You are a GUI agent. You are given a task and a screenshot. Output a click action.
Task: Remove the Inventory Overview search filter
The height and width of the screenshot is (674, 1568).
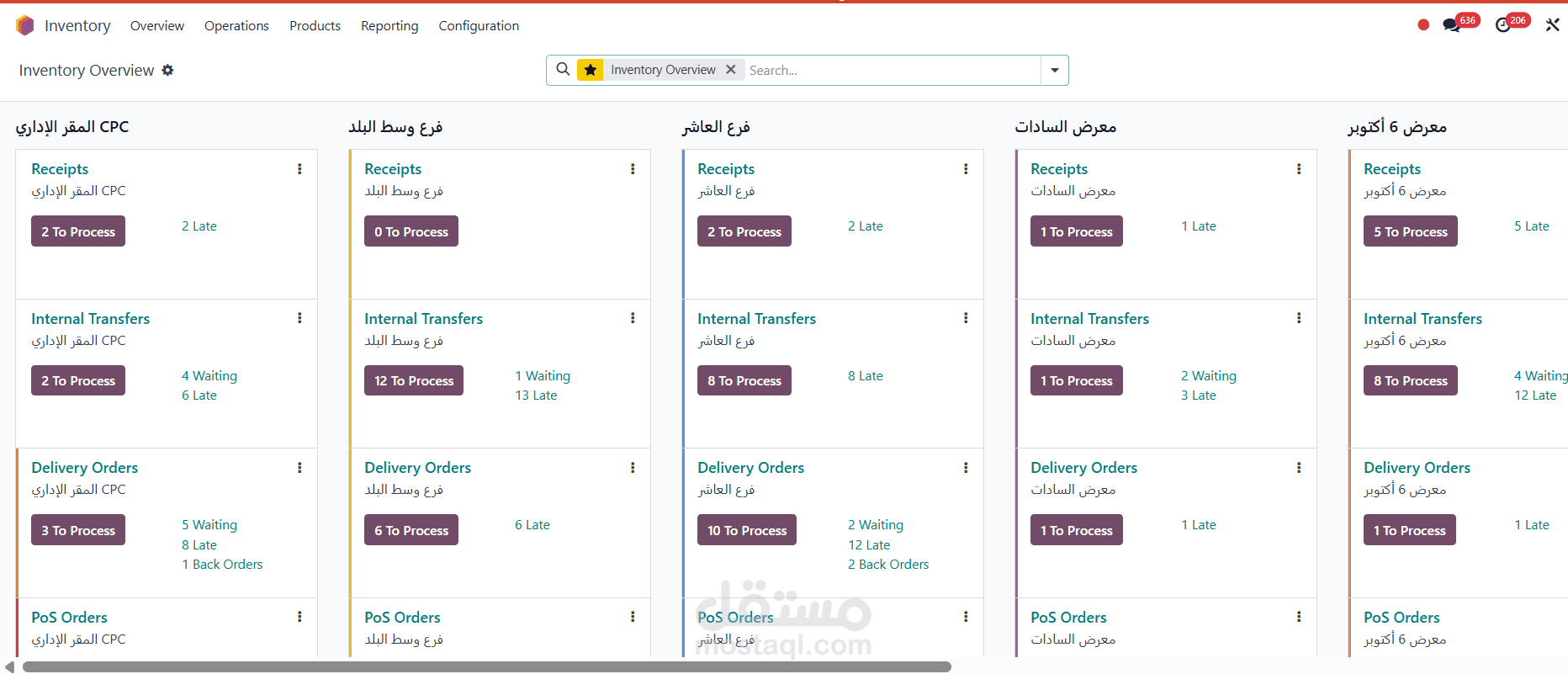pos(731,70)
